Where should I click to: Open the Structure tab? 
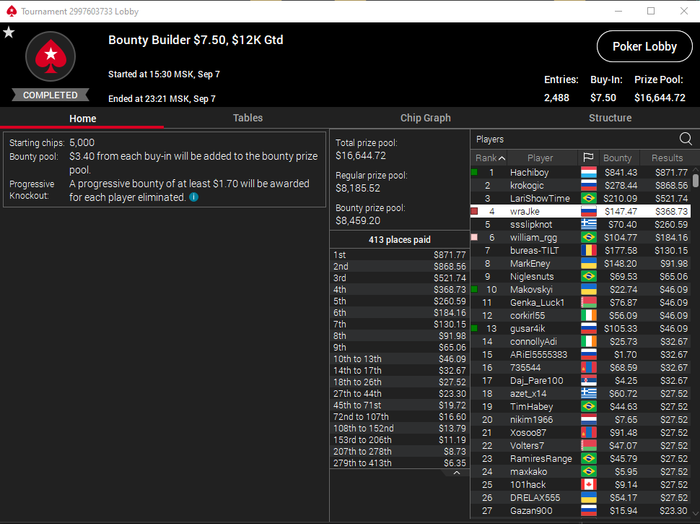tap(610, 118)
